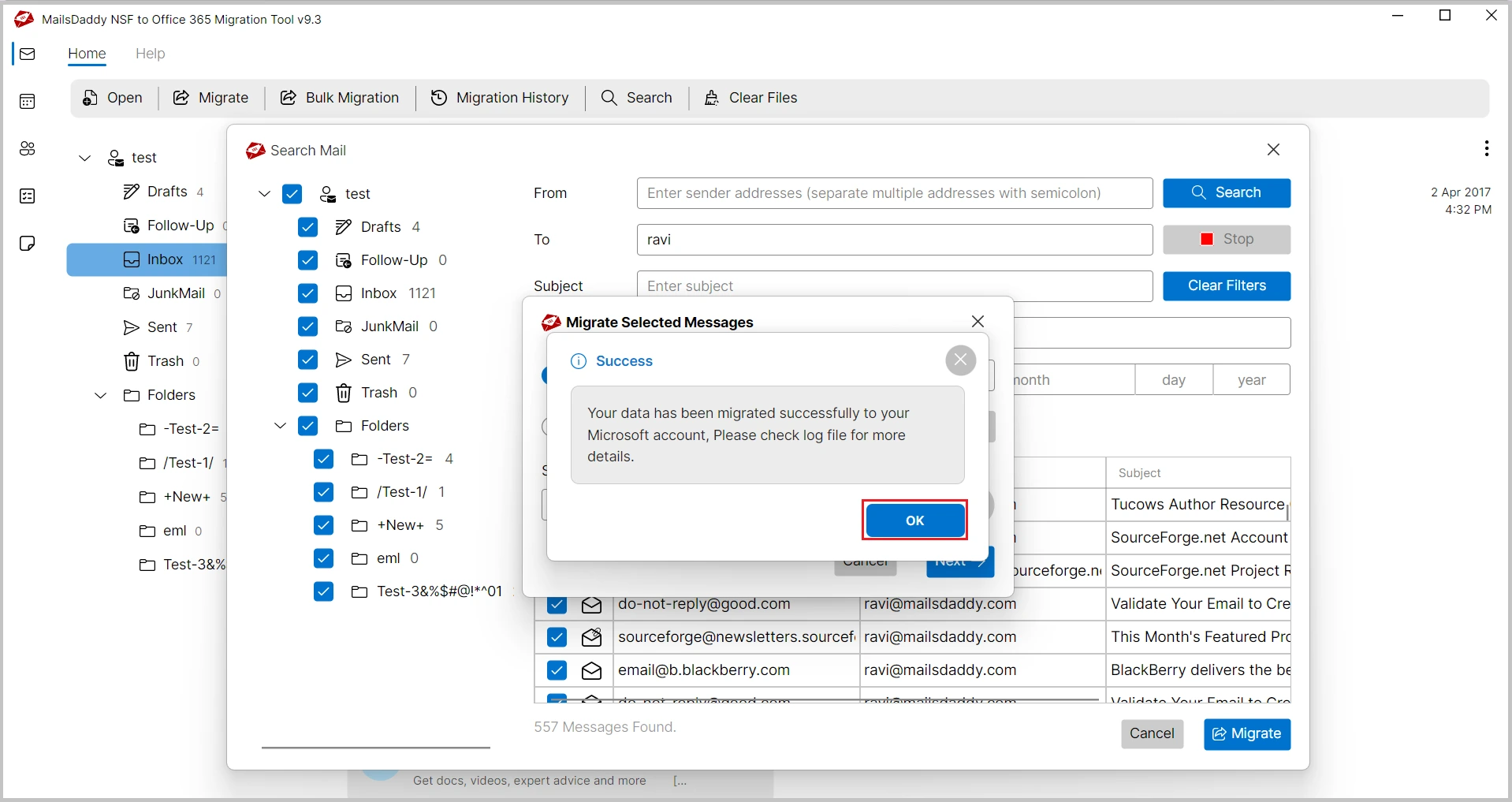Viewport: 1512px width, 802px height.
Task: Collapse the Folders node in Search Mail tree
Action: [x=280, y=426]
